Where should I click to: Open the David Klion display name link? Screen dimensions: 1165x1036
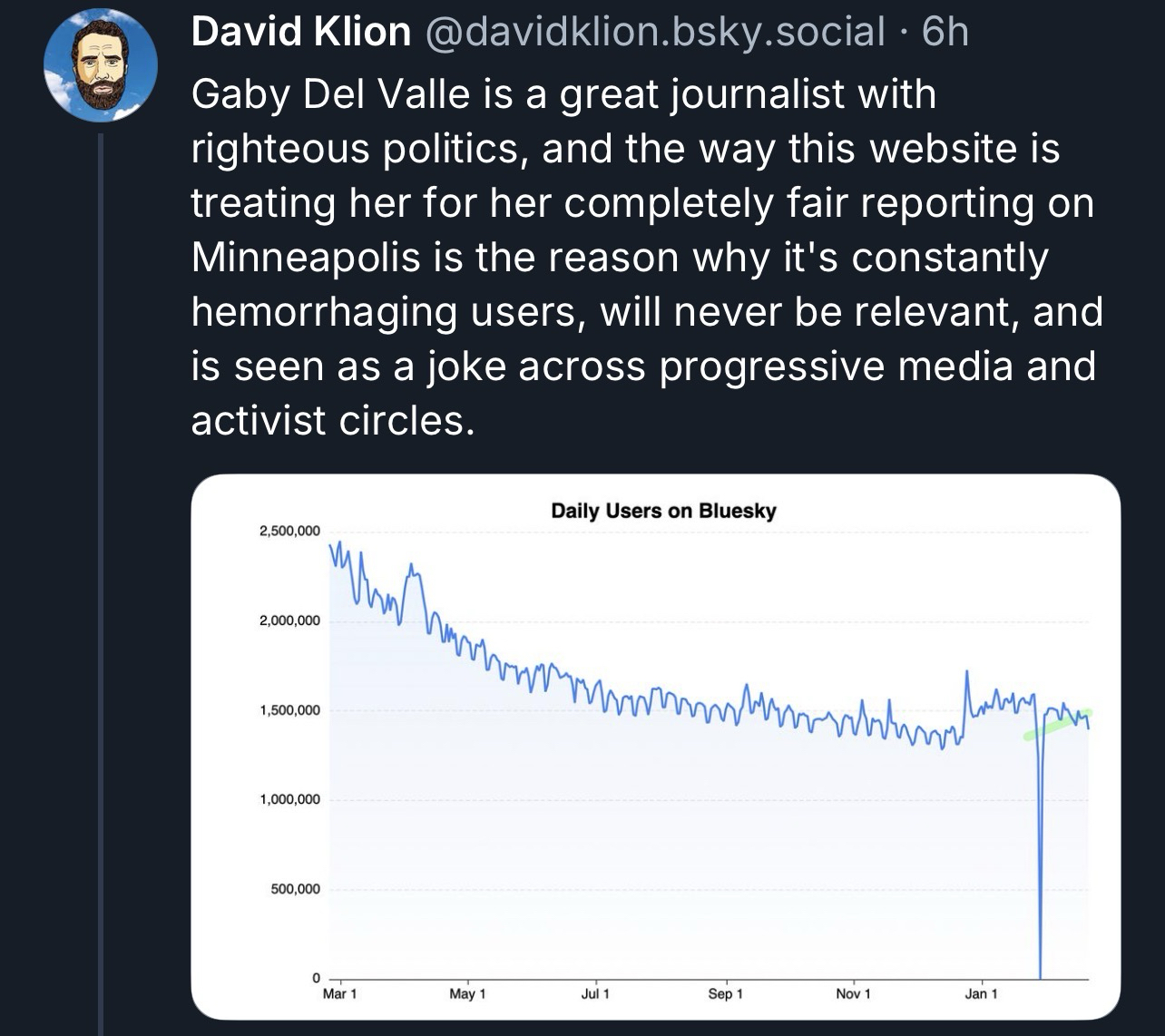[x=300, y=33]
